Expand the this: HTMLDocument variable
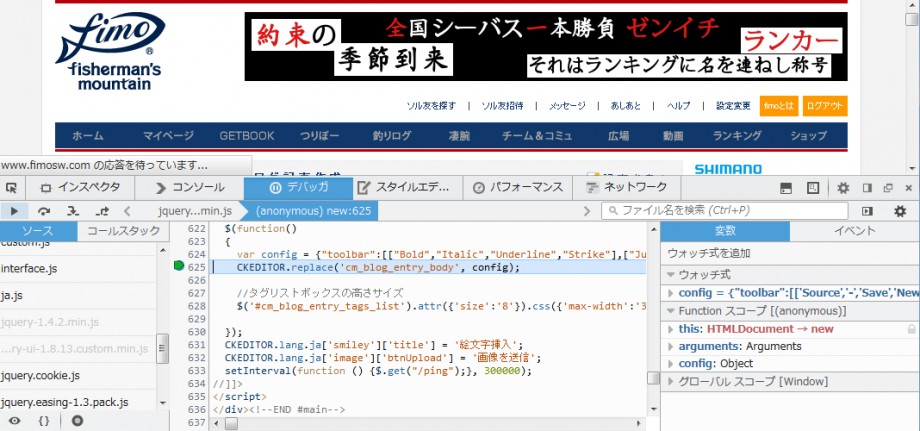 (x=671, y=329)
